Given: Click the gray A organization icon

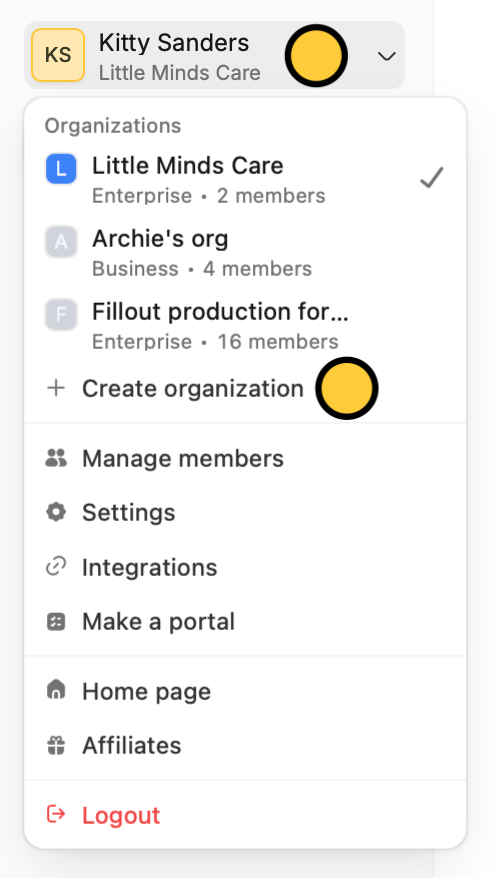Looking at the screenshot, I should click(61, 242).
